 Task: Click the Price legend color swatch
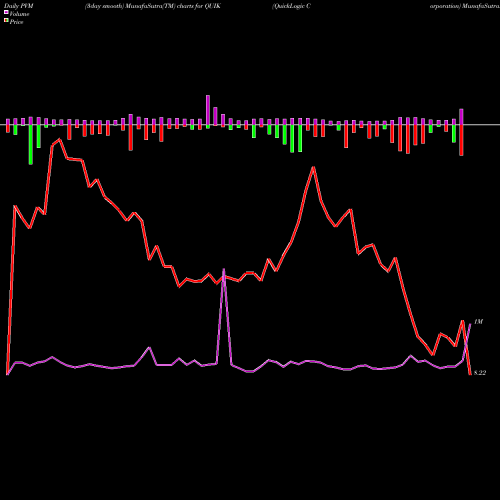click(x=6, y=21)
